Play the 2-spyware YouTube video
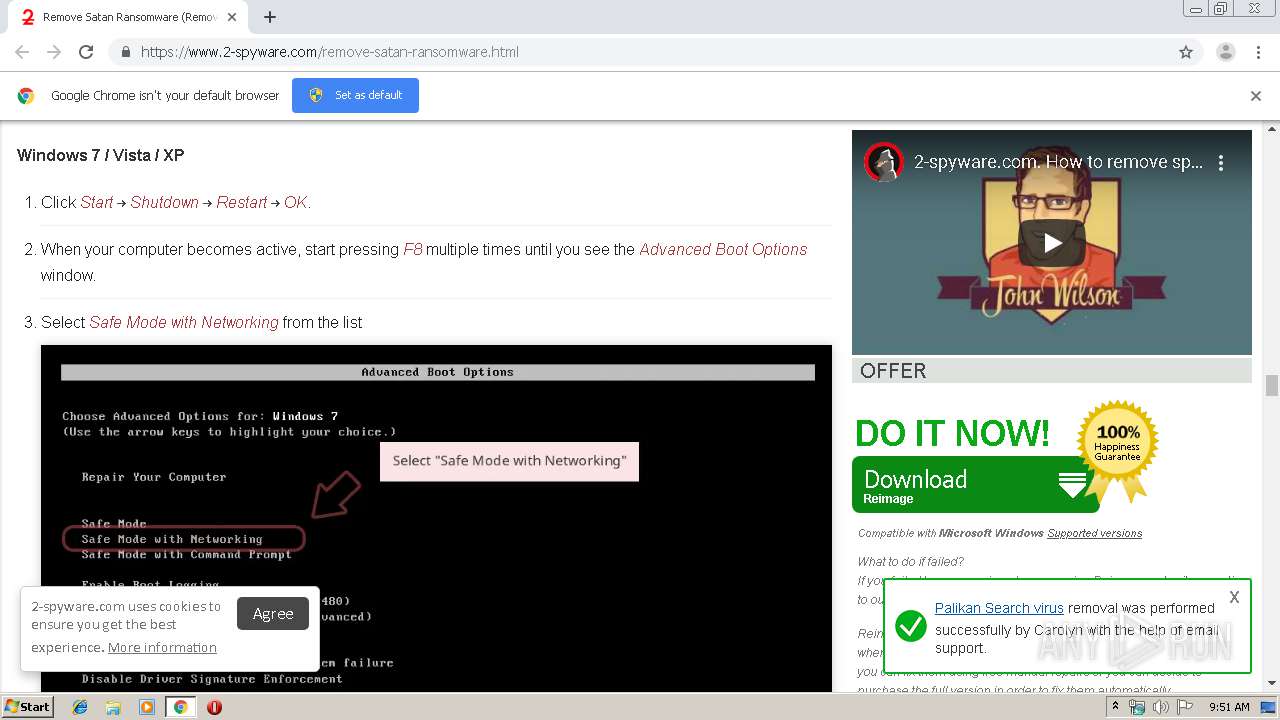 coord(1052,242)
